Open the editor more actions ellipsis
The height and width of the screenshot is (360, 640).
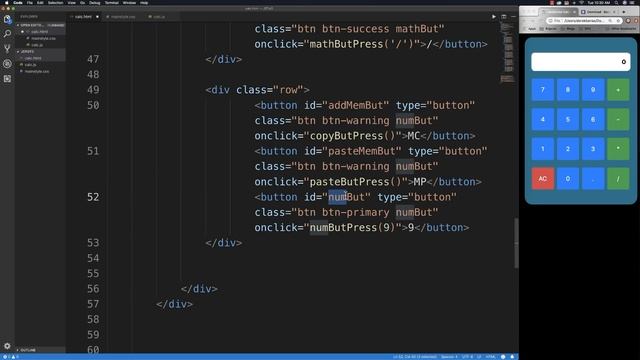coord(513,17)
